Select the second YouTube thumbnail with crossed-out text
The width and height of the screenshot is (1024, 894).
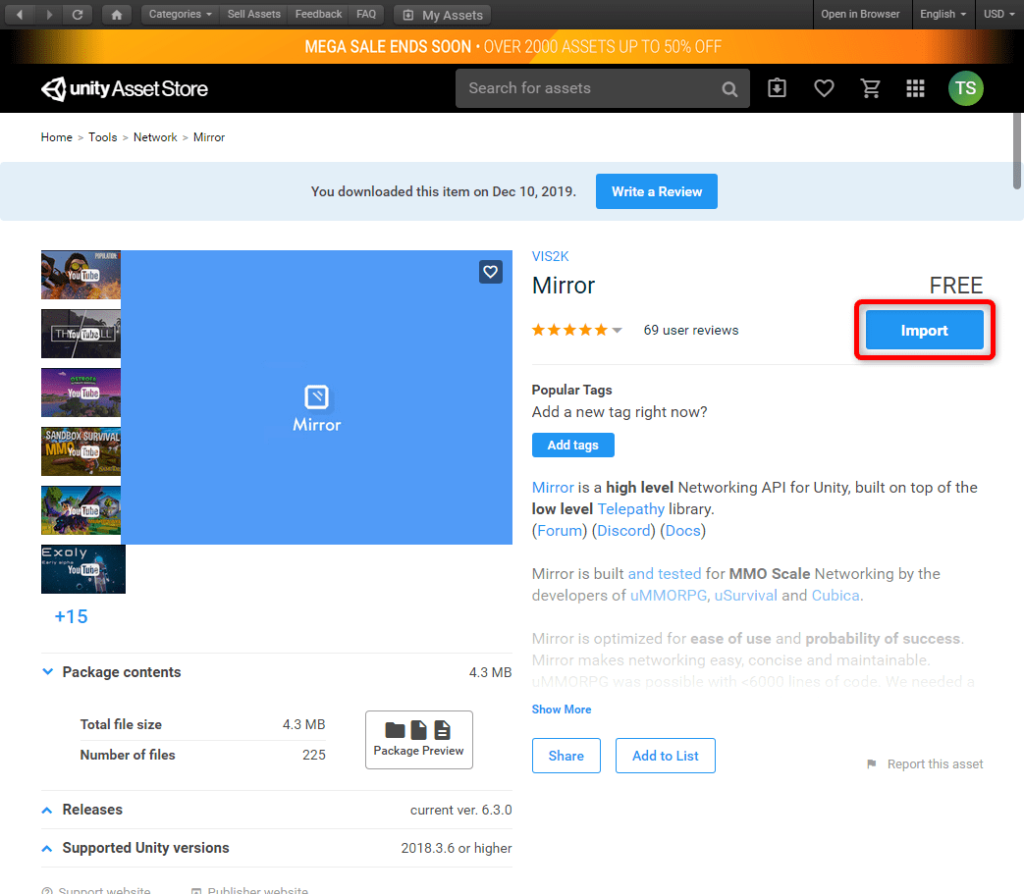click(x=81, y=334)
